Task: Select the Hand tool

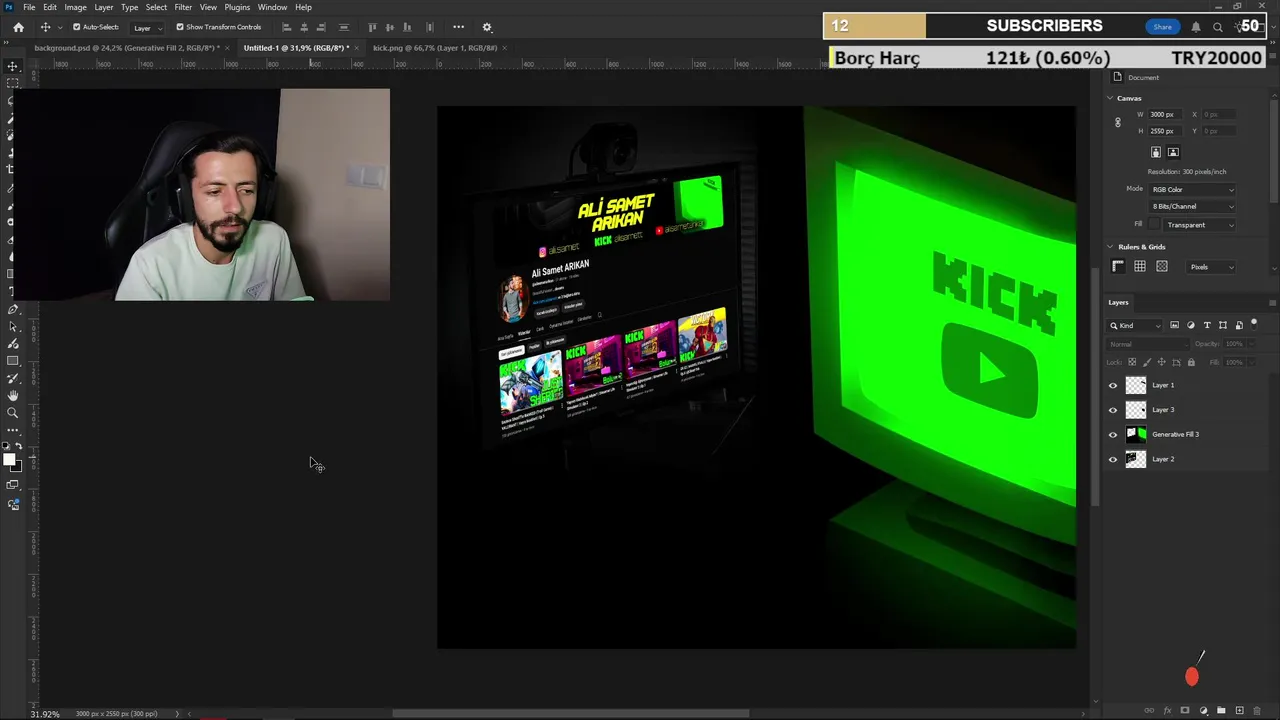Action: (x=12, y=396)
